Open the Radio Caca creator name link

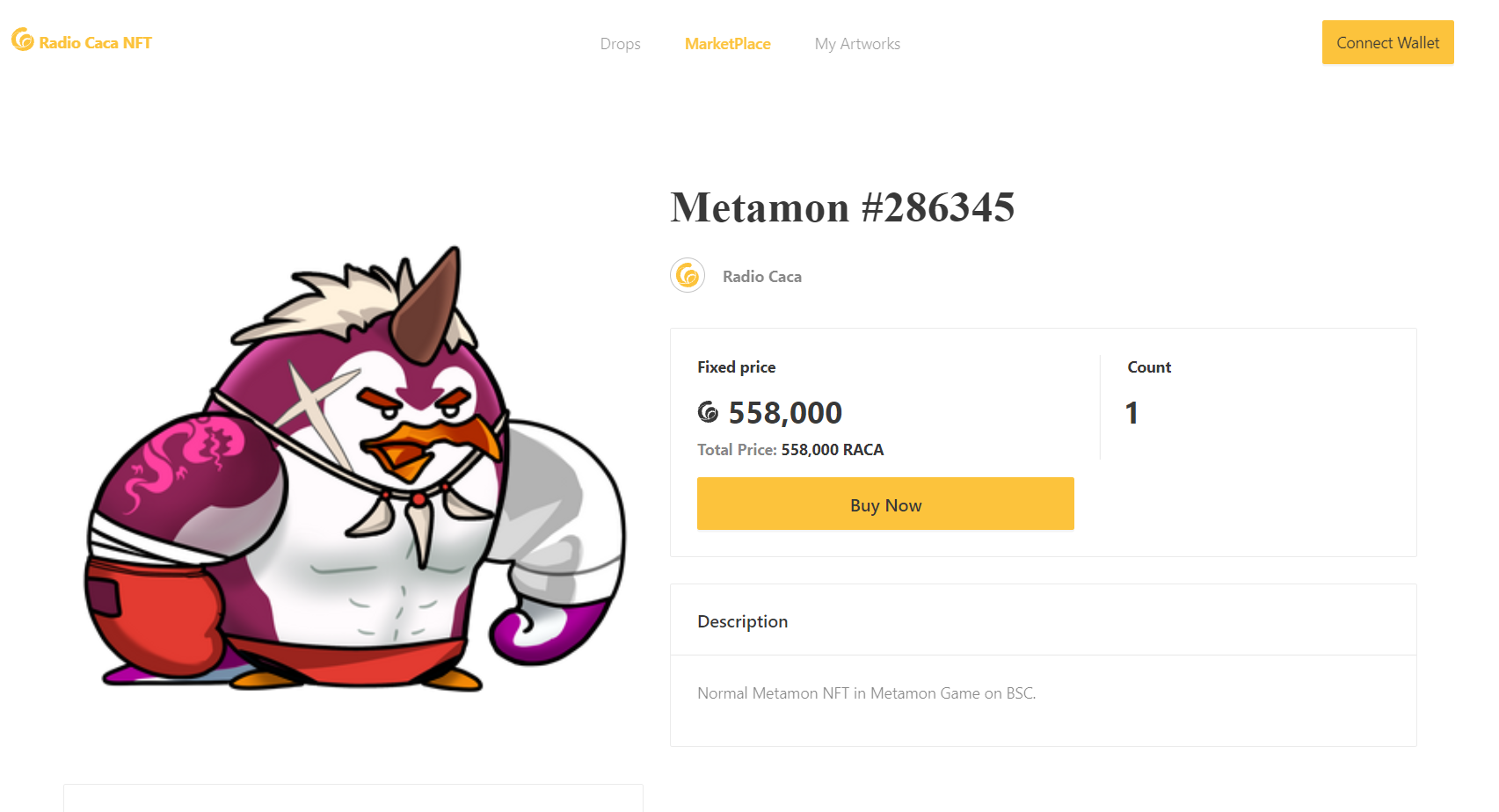[761, 277]
